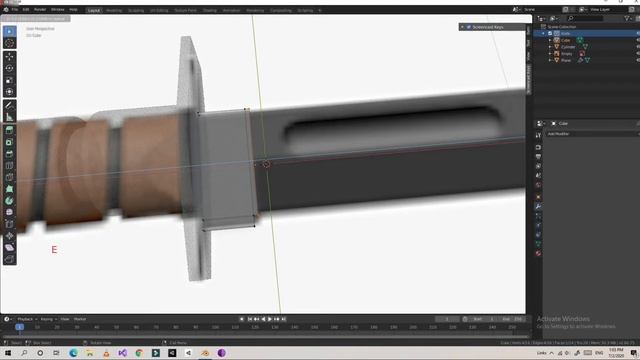Click the current frame number field

click(447, 319)
